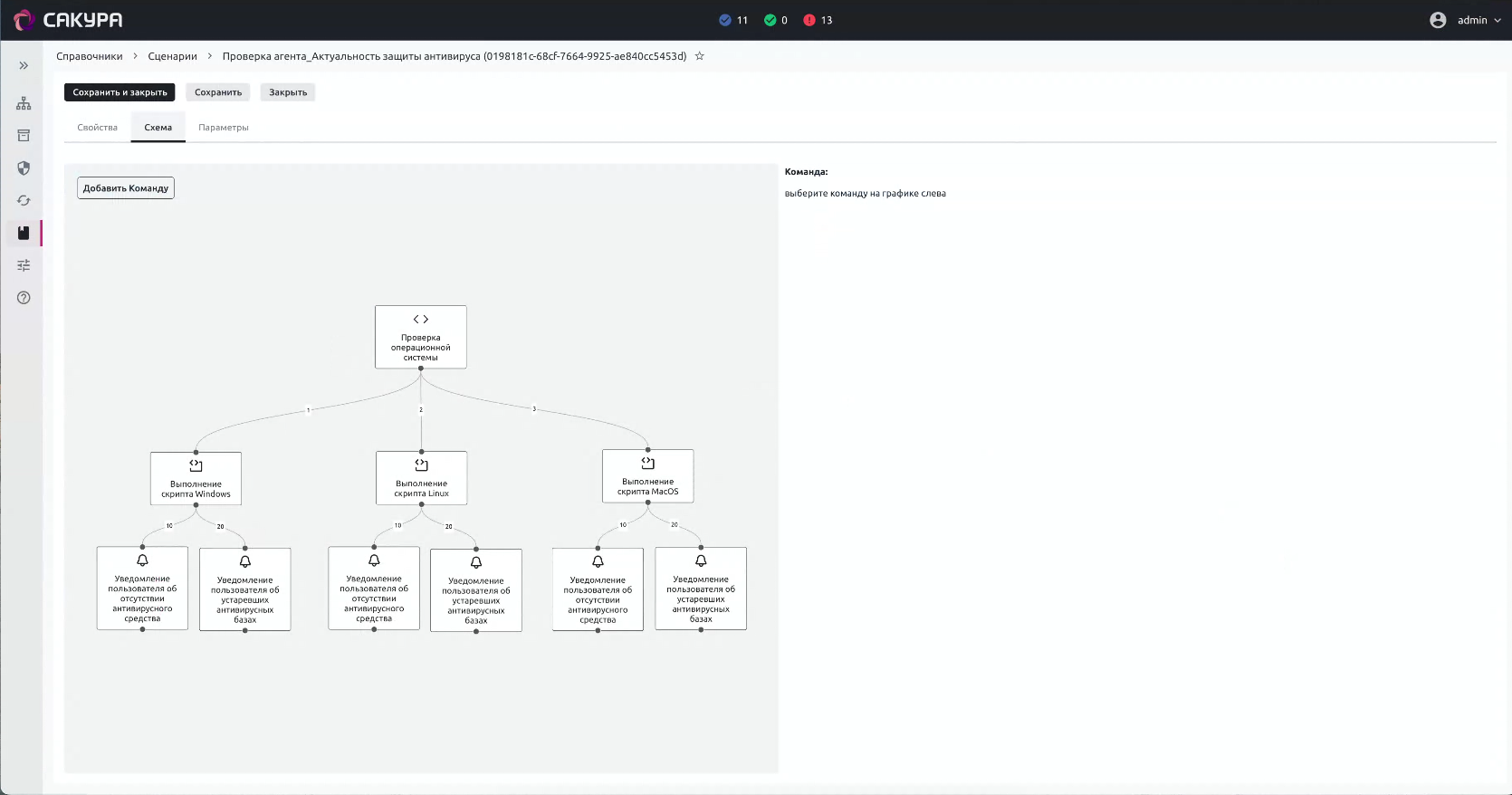Click the 'Команда:' heading in right panel
This screenshot has height=795, width=1512.
[x=807, y=172]
